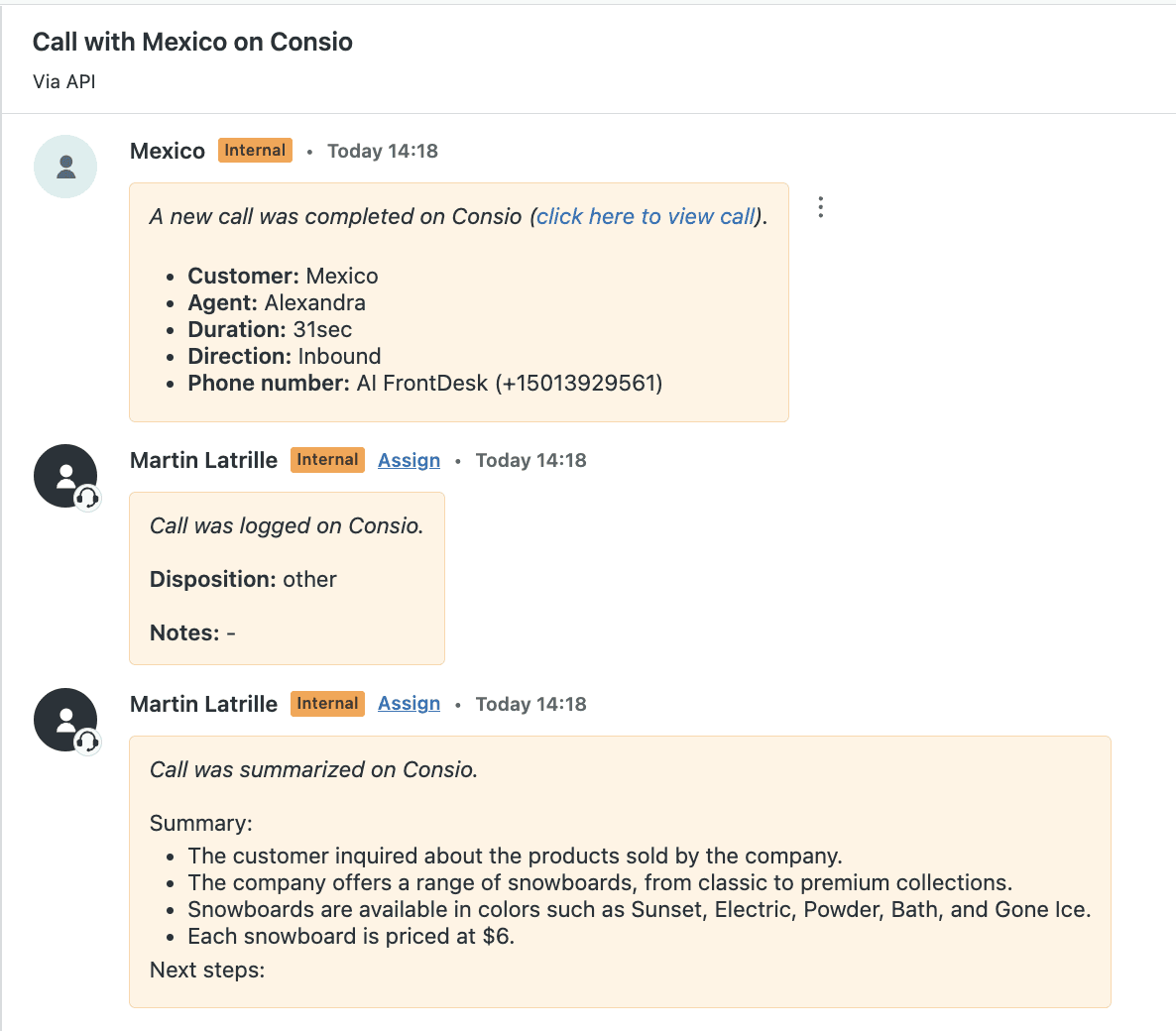Click the Internal badge on the call logged note
Viewport: 1176px width, 1031px height.
click(x=327, y=460)
